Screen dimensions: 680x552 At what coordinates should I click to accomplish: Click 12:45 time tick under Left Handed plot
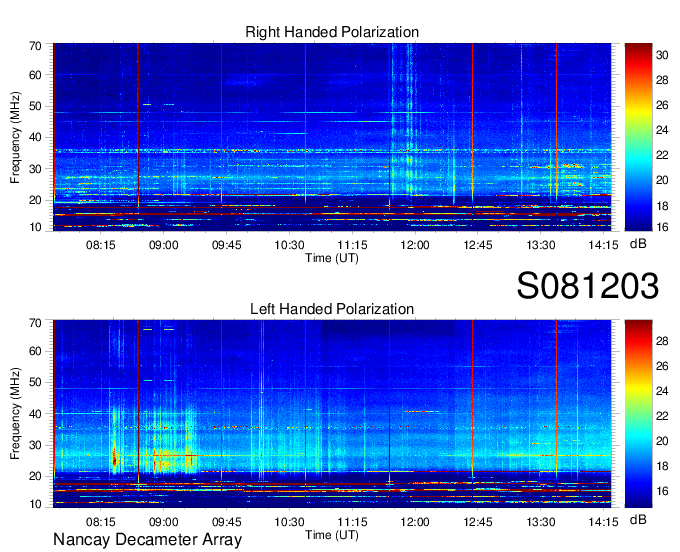click(478, 522)
